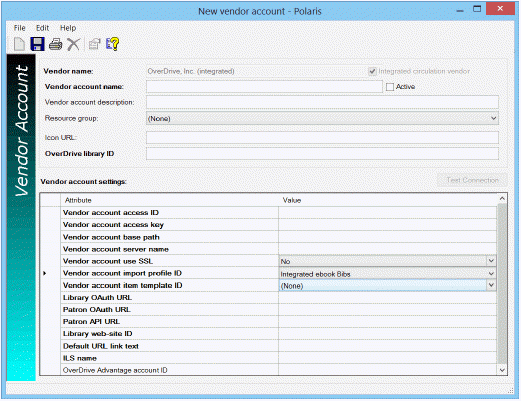Screen dimensions: 521x401
Task: Click value cell for ILS name
Action: pos(388,358)
